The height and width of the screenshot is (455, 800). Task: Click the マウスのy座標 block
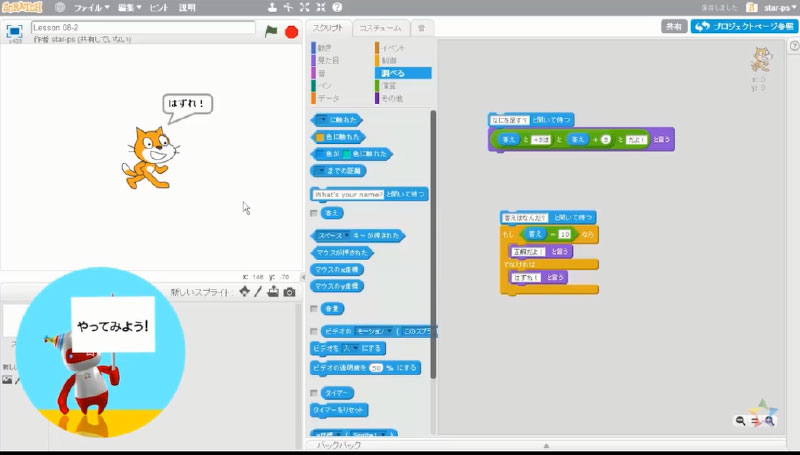[337, 286]
